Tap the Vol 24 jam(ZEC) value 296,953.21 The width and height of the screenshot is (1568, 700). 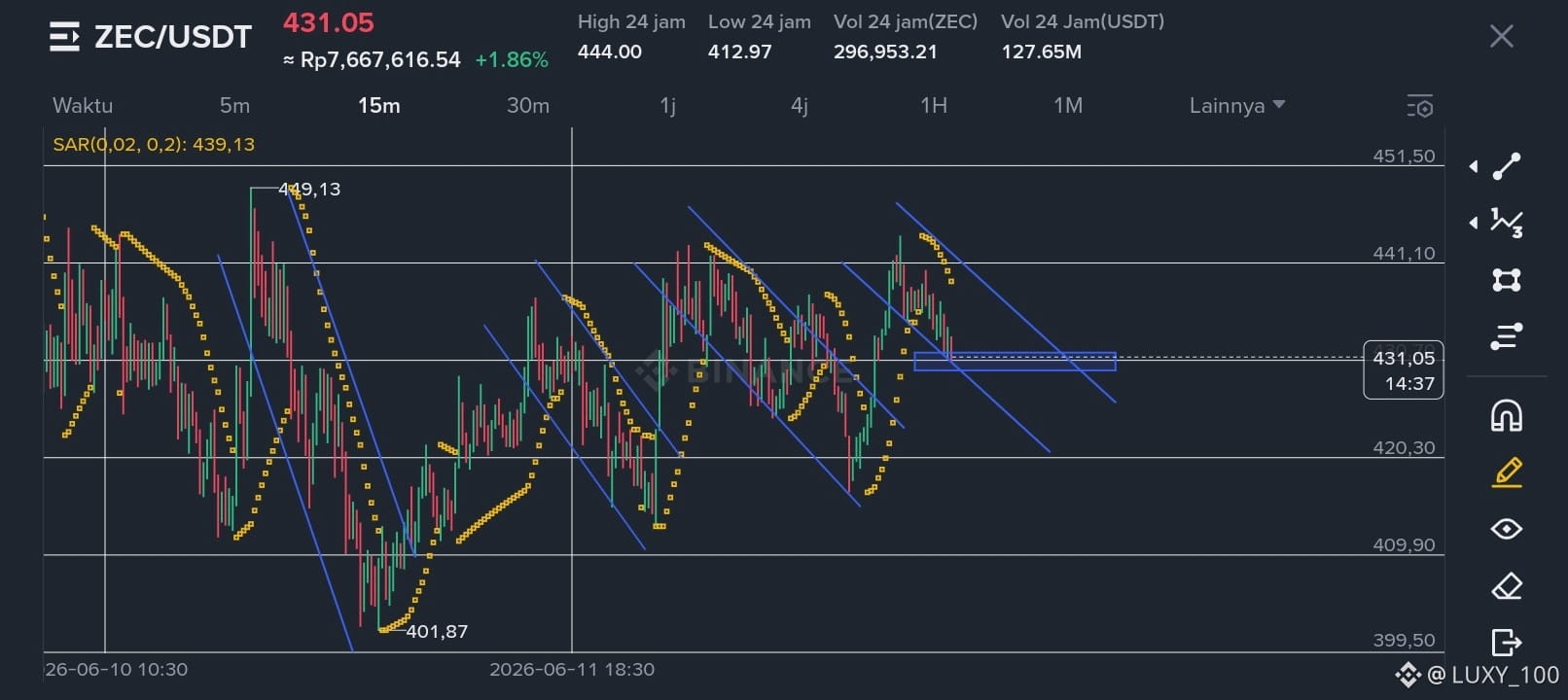885,52
